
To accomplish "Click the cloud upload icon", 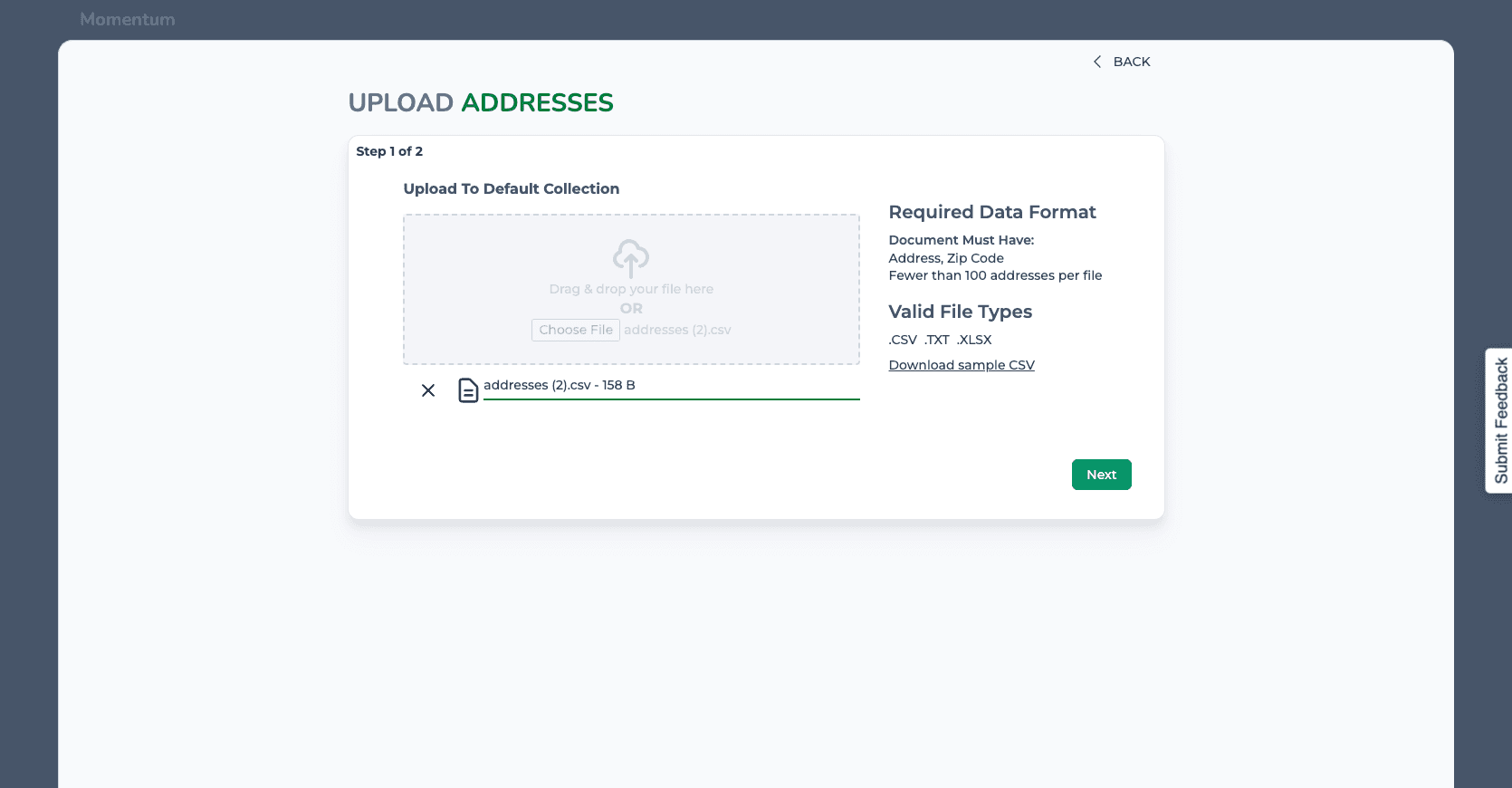I will [x=631, y=258].
